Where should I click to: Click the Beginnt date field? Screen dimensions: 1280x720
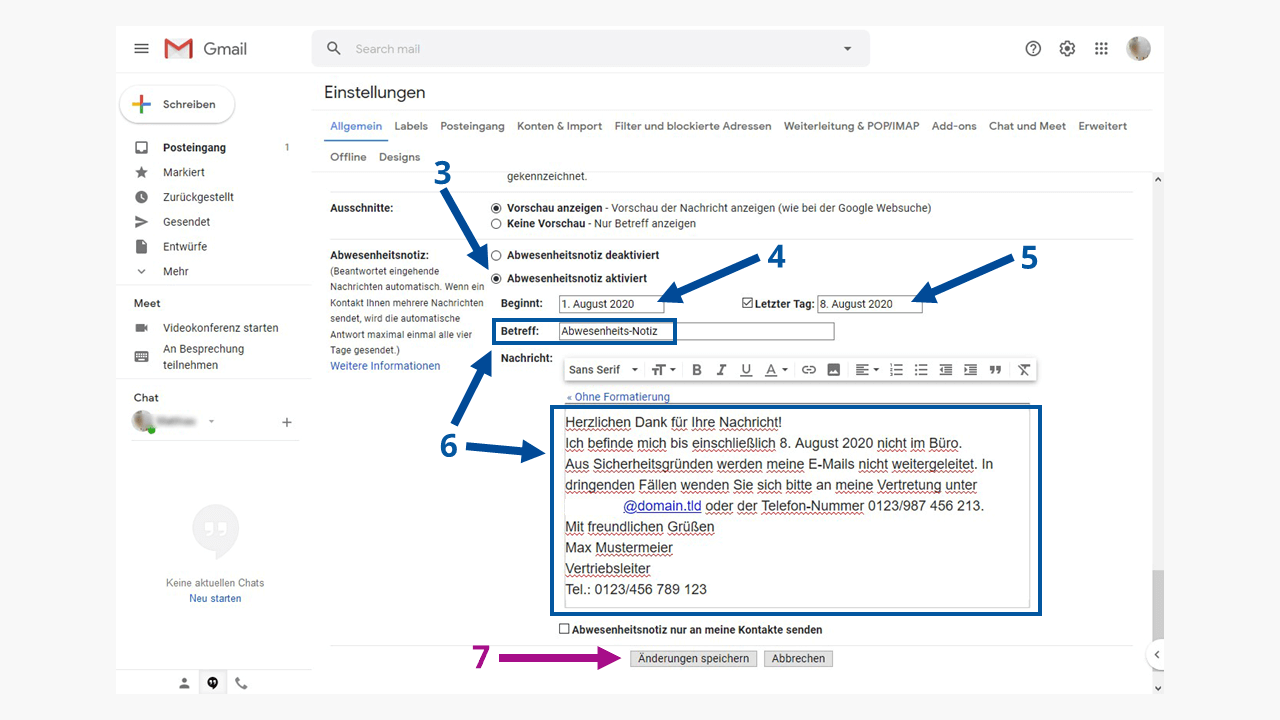(611, 304)
